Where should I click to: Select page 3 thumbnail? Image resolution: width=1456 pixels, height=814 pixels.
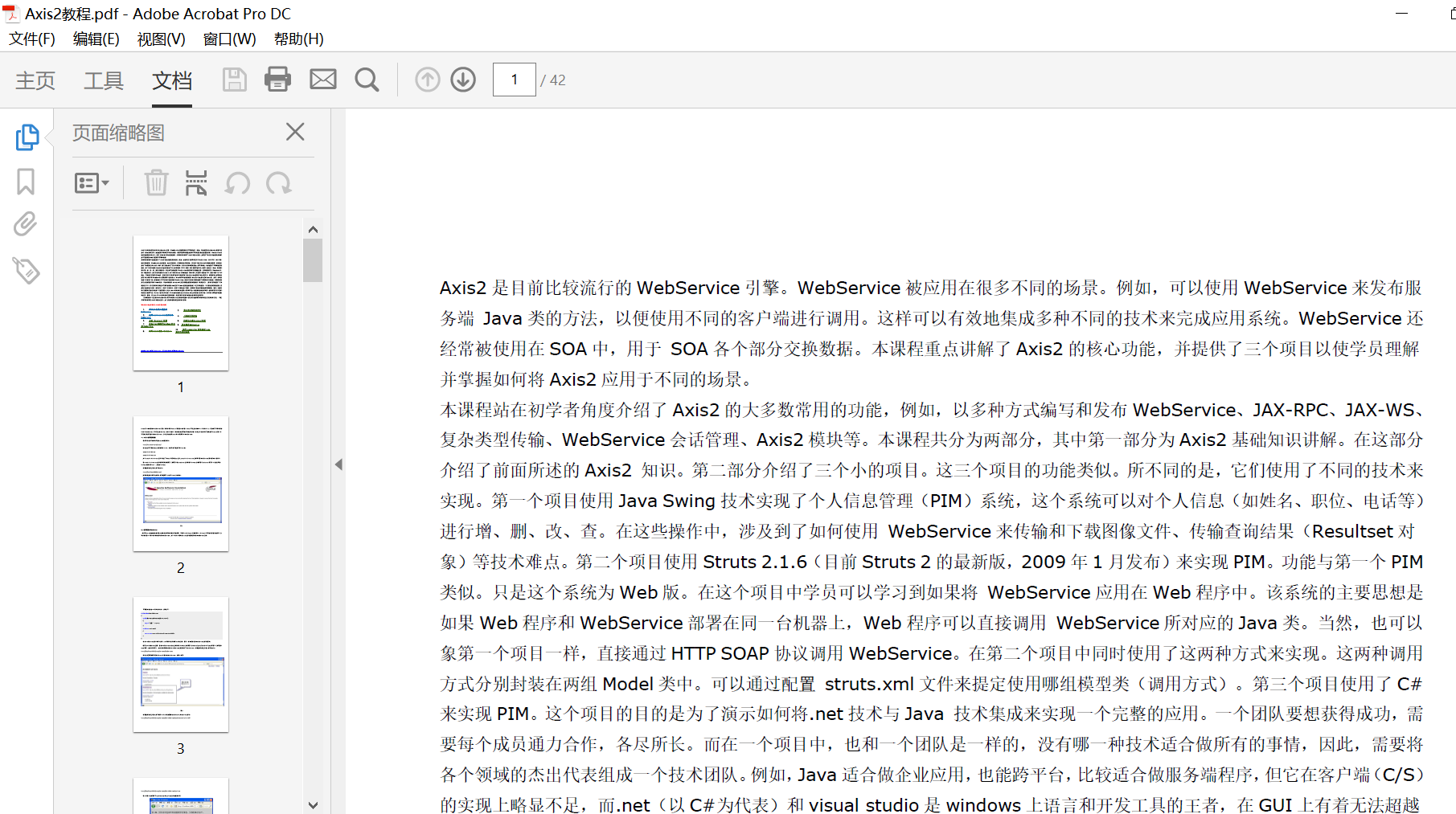click(x=181, y=665)
